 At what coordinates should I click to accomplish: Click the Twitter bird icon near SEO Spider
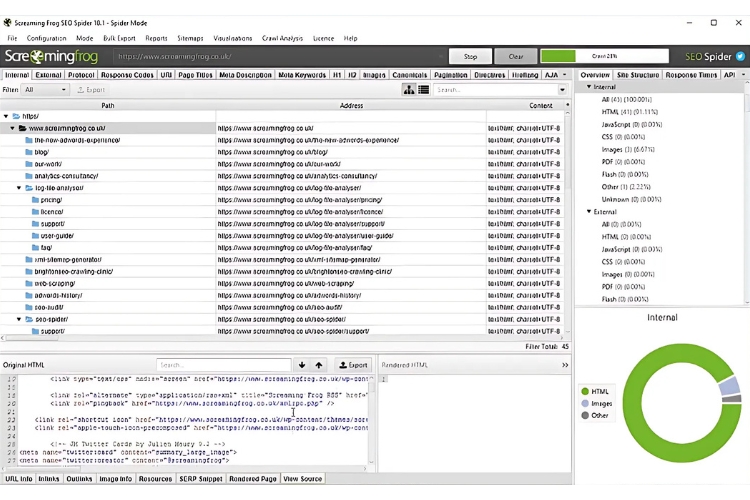[740, 56]
